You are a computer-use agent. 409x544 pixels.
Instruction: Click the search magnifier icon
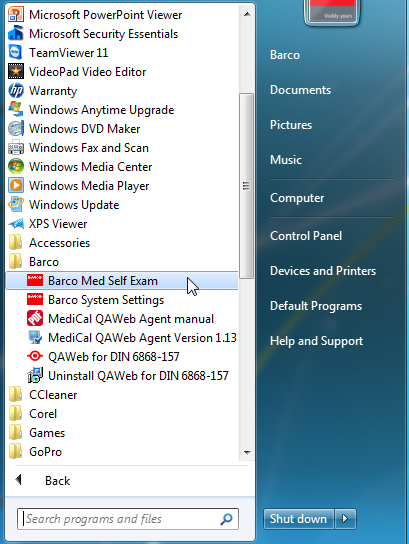tap(226, 519)
